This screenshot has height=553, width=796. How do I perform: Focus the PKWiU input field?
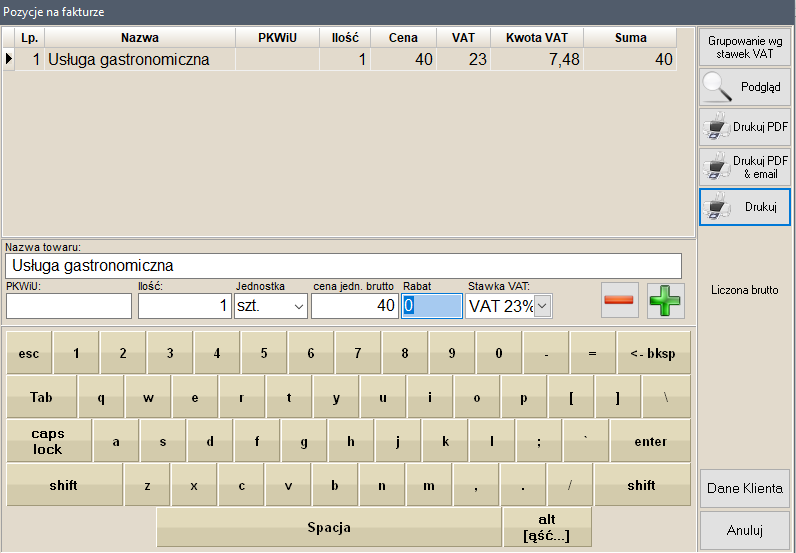click(x=69, y=306)
